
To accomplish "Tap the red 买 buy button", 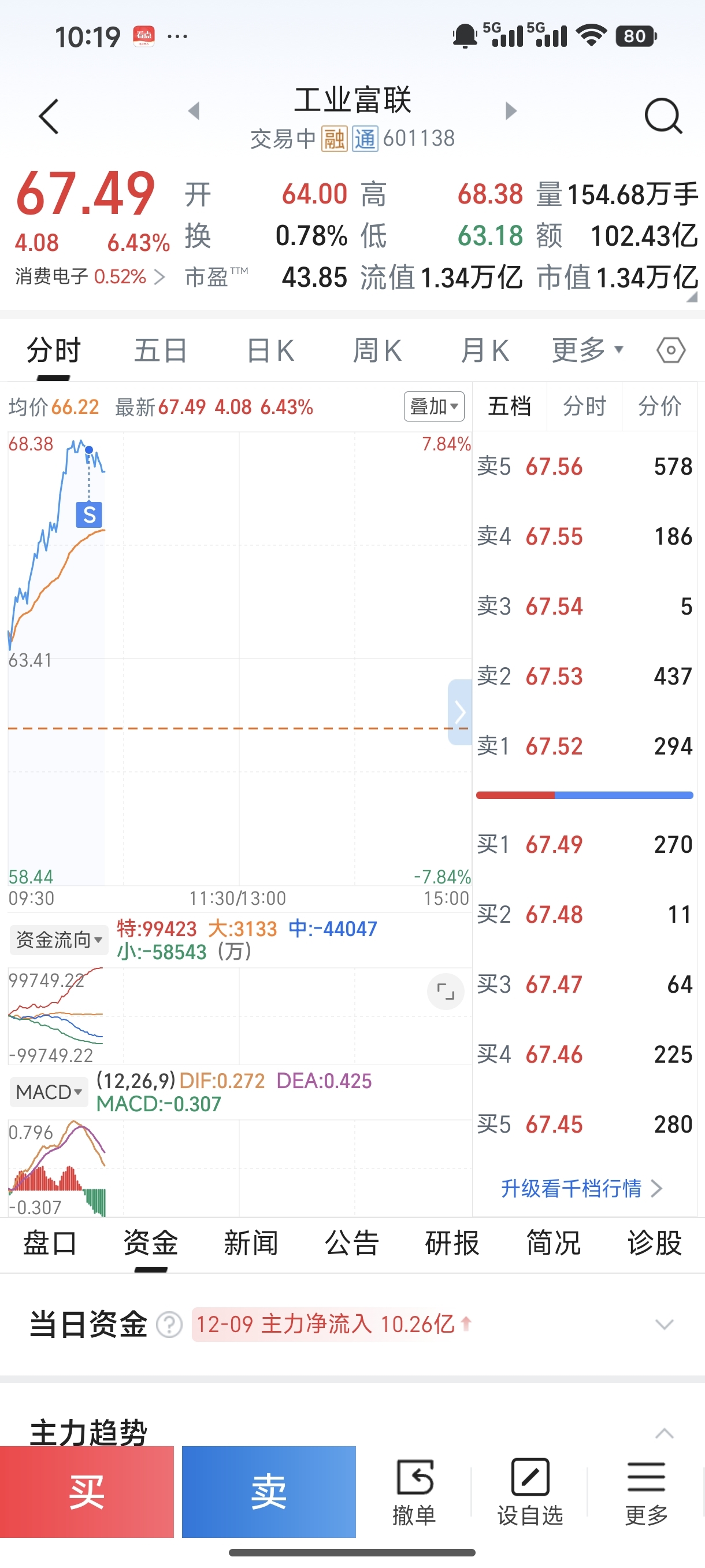I will click(x=87, y=1492).
